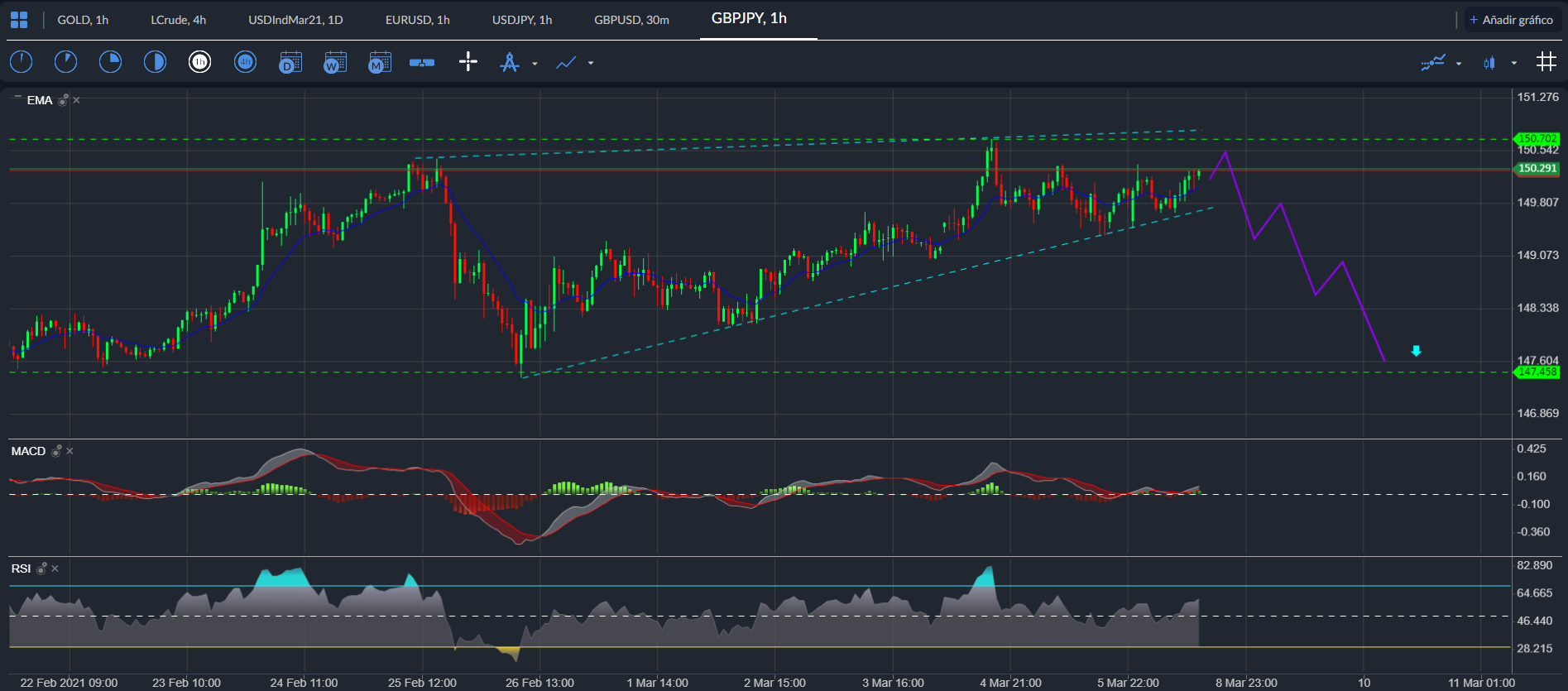Select the 1h timeframe button
The image size is (1568, 691).
point(199,62)
